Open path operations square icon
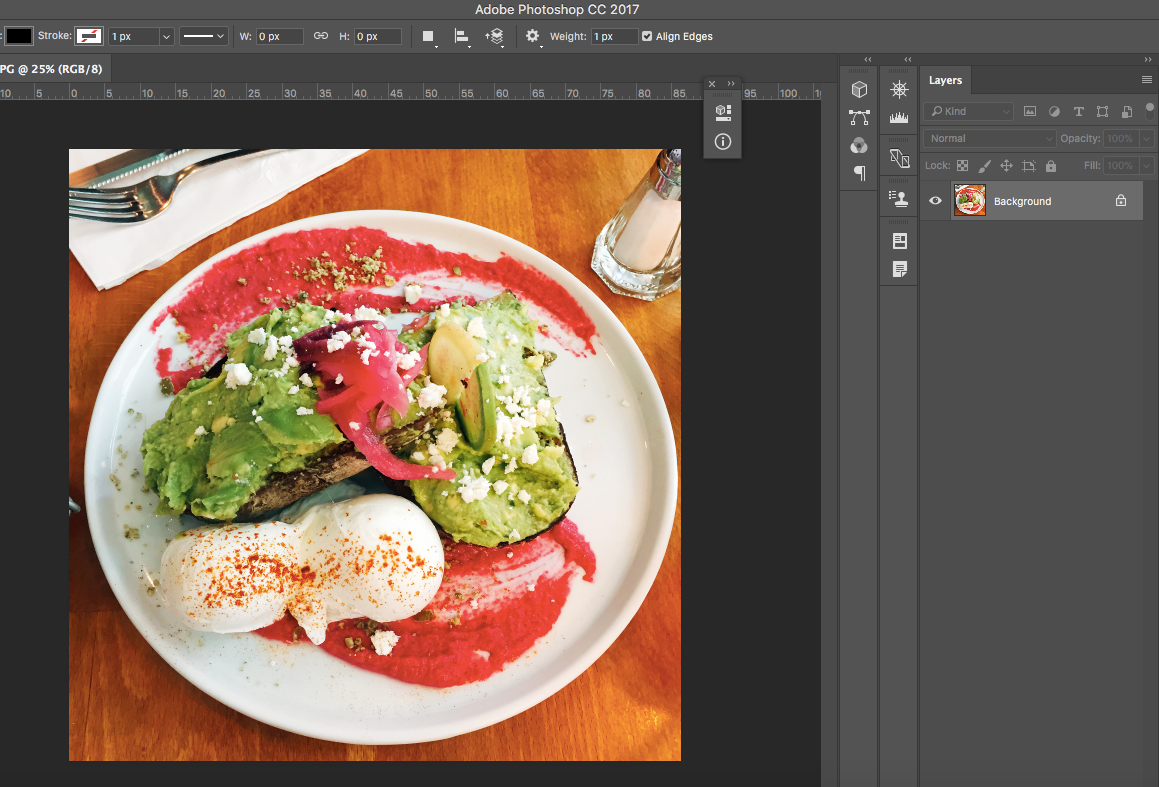Viewport: 1159px width, 787px height. coord(429,37)
